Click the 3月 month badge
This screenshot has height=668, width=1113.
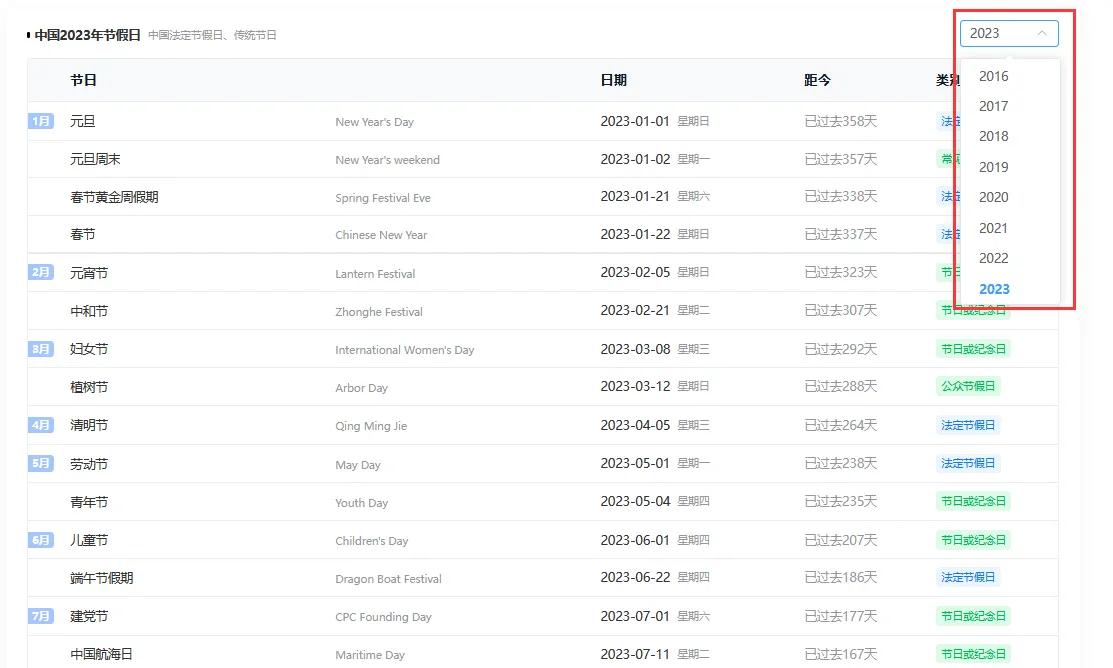pos(40,349)
